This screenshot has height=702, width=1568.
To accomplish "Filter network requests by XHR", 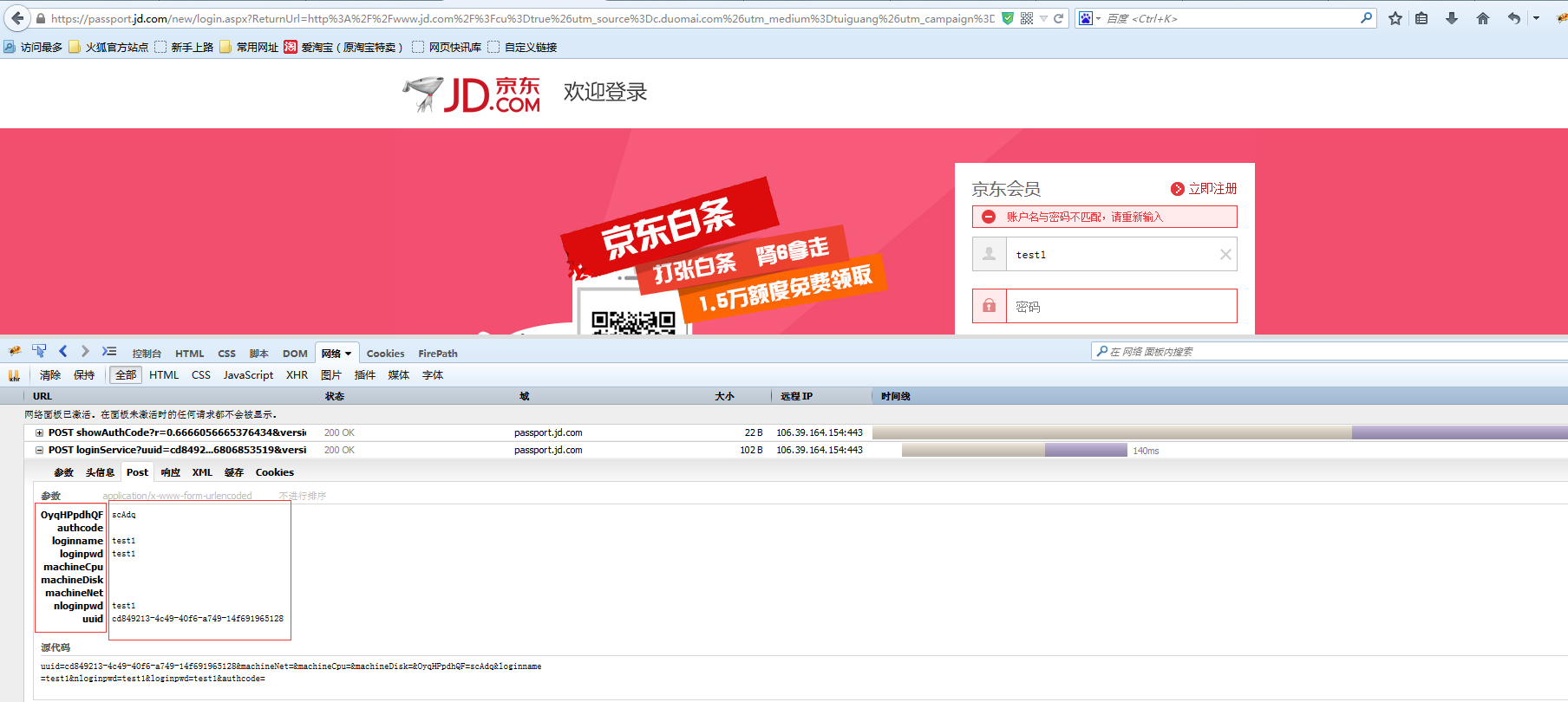I will (297, 375).
